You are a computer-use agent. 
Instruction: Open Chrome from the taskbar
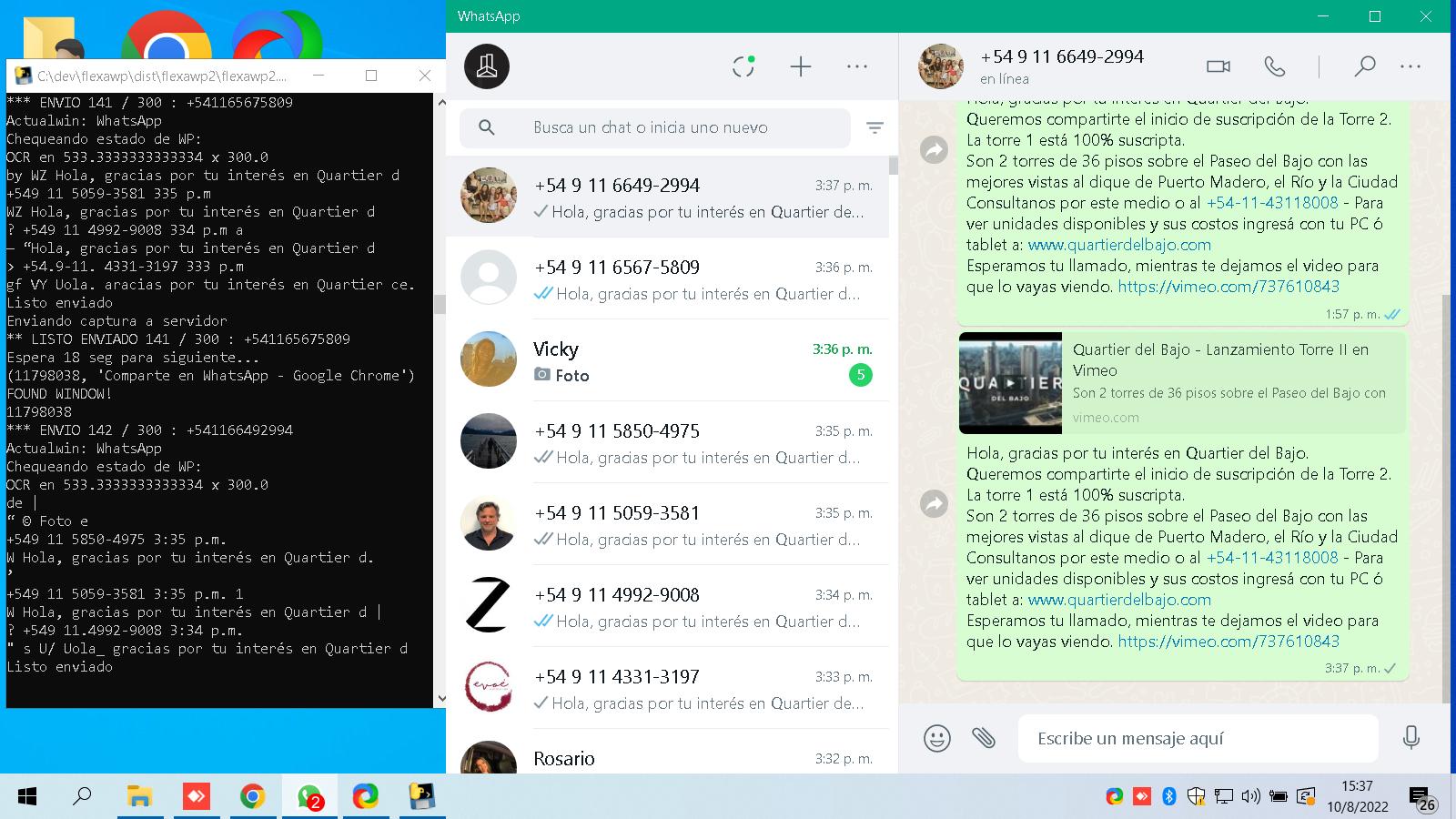click(x=253, y=797)
